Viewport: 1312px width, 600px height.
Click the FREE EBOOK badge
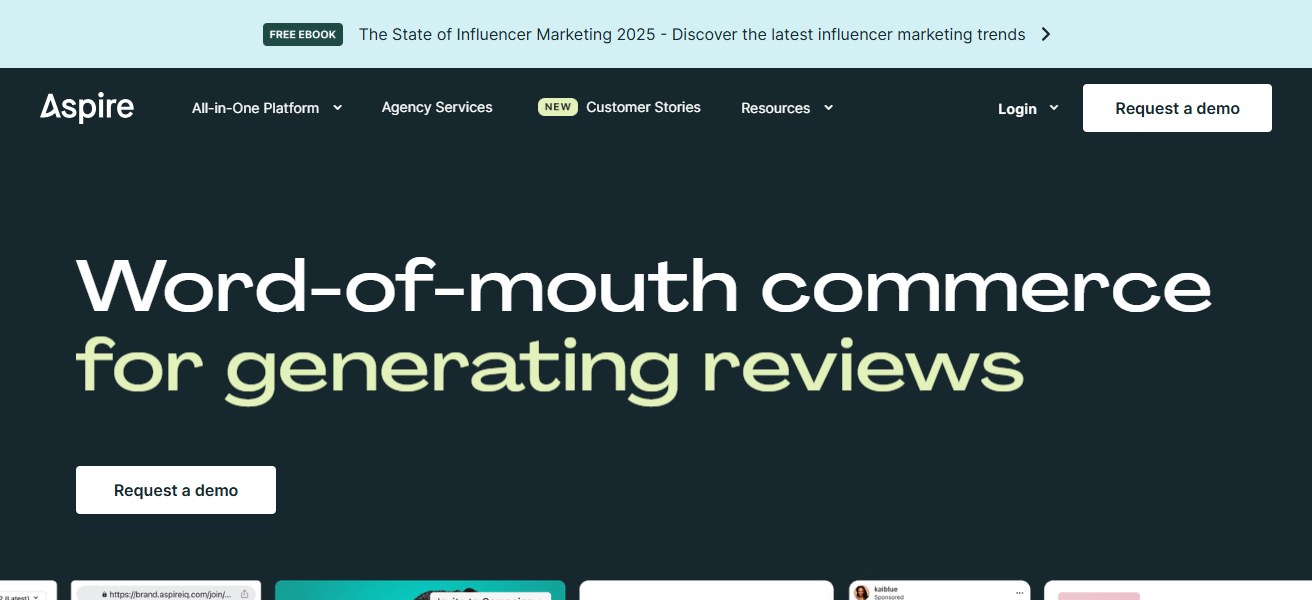click(x=303, y=34)
